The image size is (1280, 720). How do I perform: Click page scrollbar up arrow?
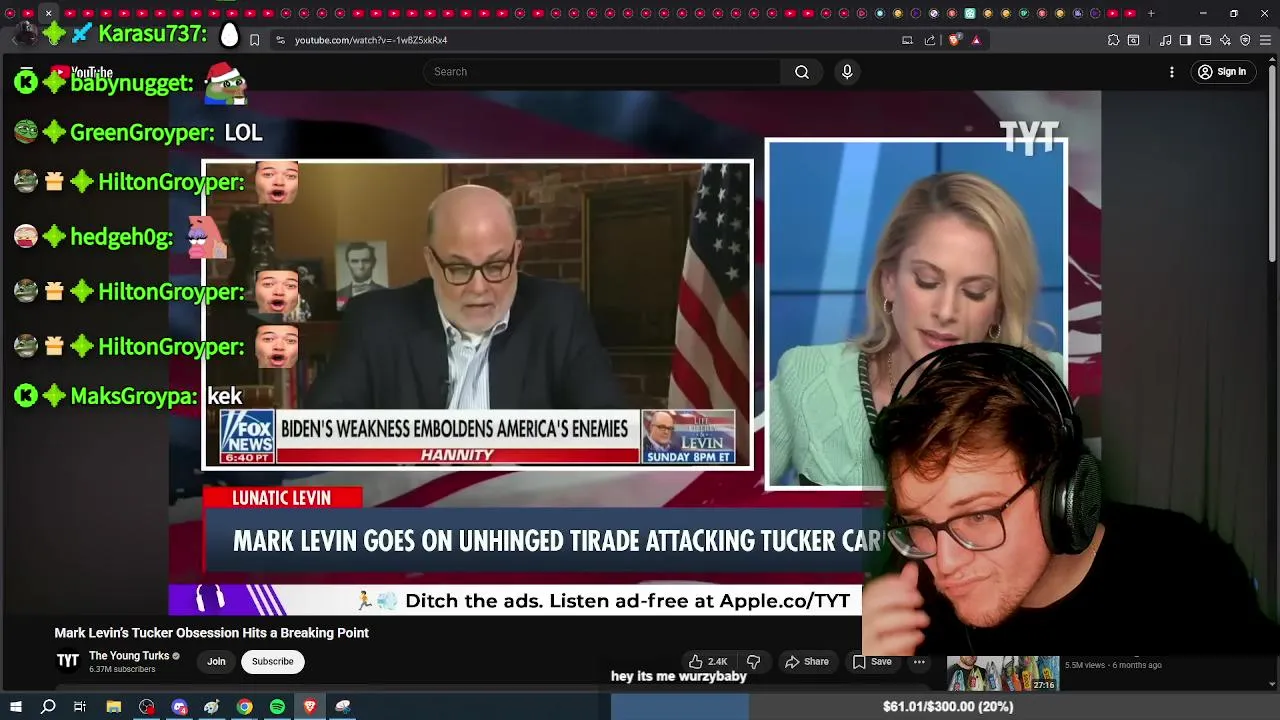pyautogui.click(x=1272, y=60)
